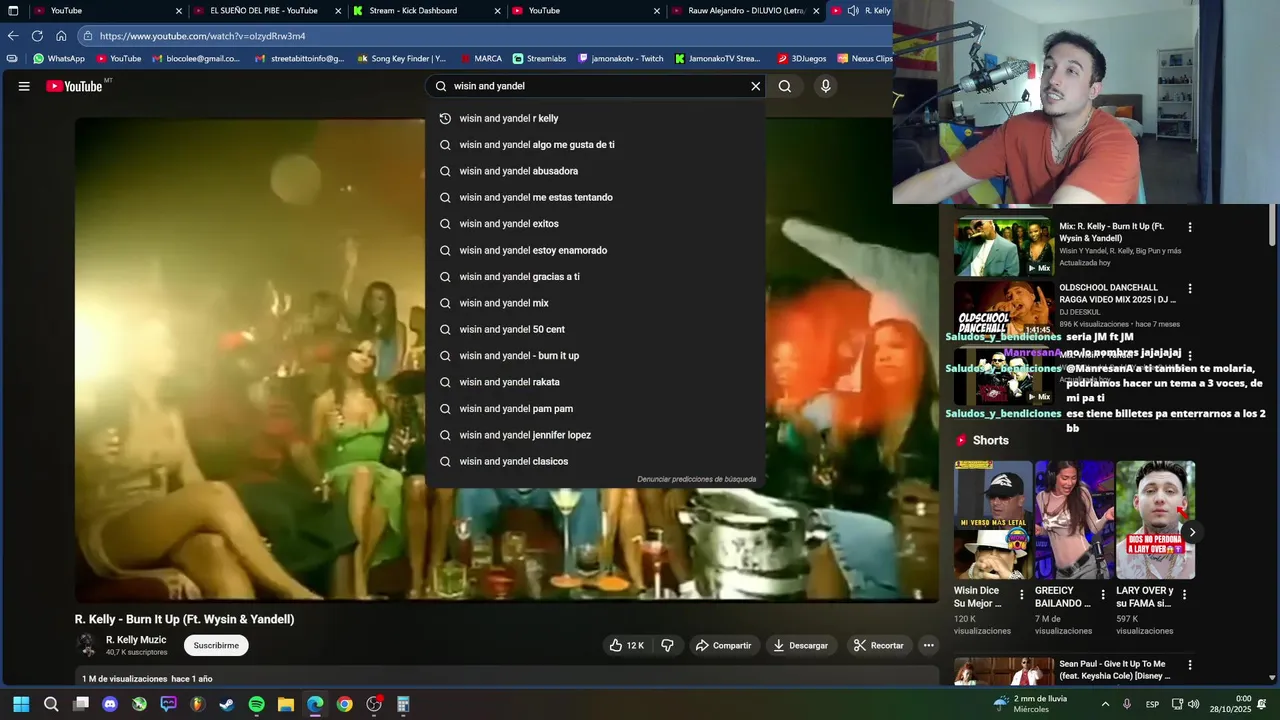
Task: Open R. Kelly Muzic channel name link
Action: [x=136, y=640]
